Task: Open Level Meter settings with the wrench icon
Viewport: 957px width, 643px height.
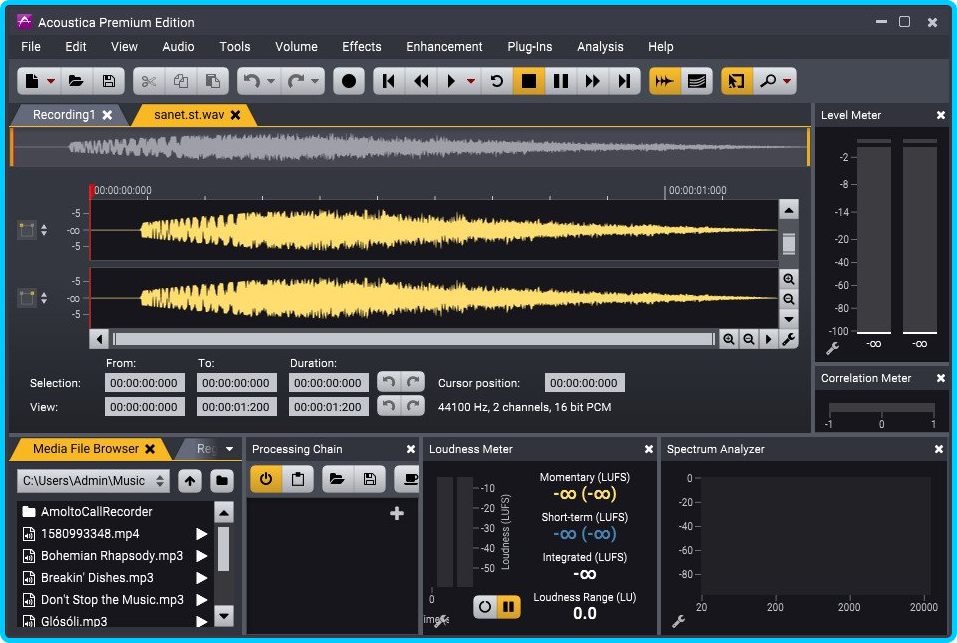Action: pyautogui.click(x=832, y=348)
